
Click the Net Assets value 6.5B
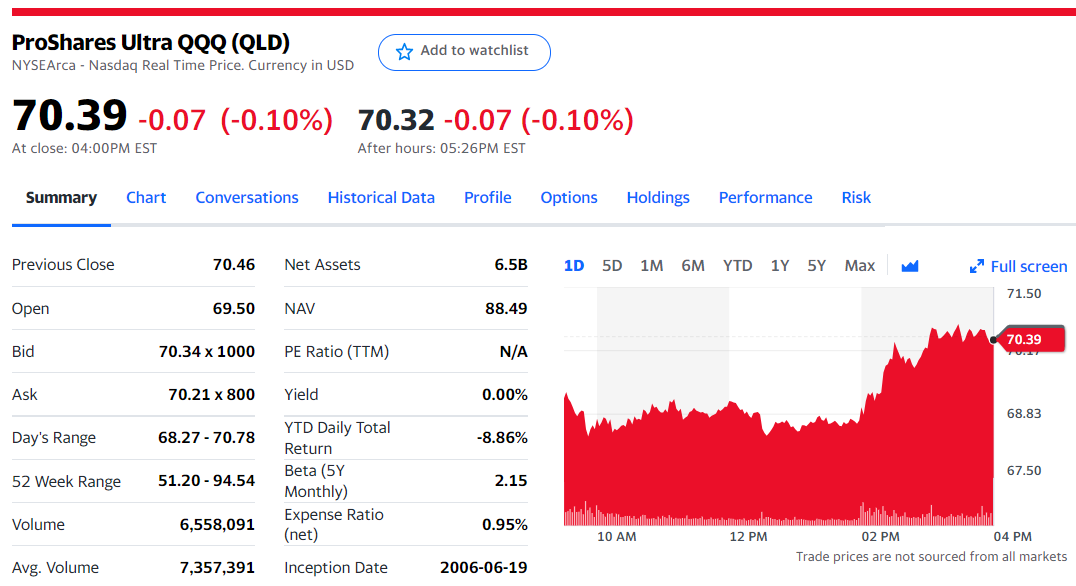(x=511, y=264)
